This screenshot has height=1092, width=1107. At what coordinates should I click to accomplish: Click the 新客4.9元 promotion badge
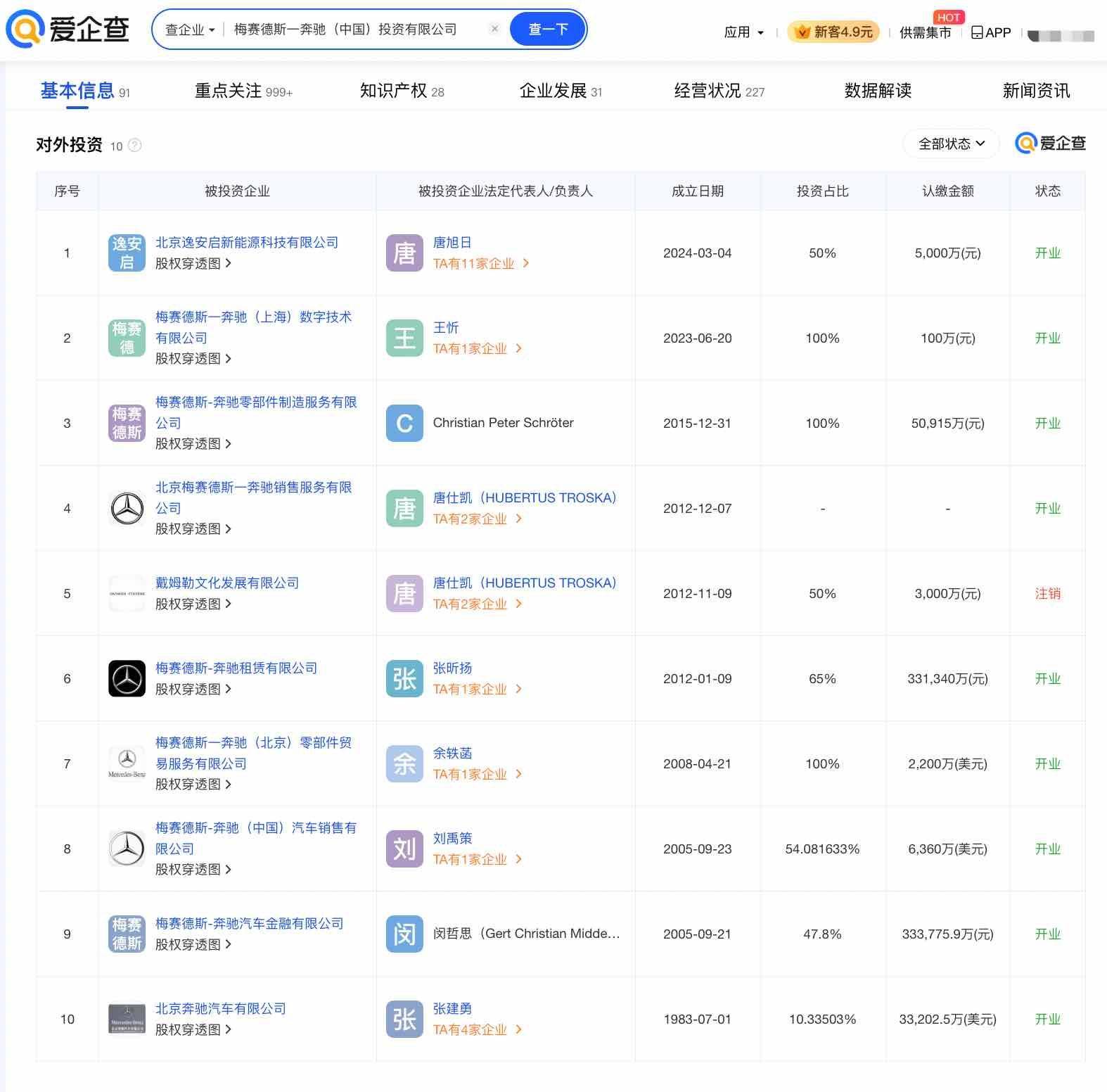[833, 32]
